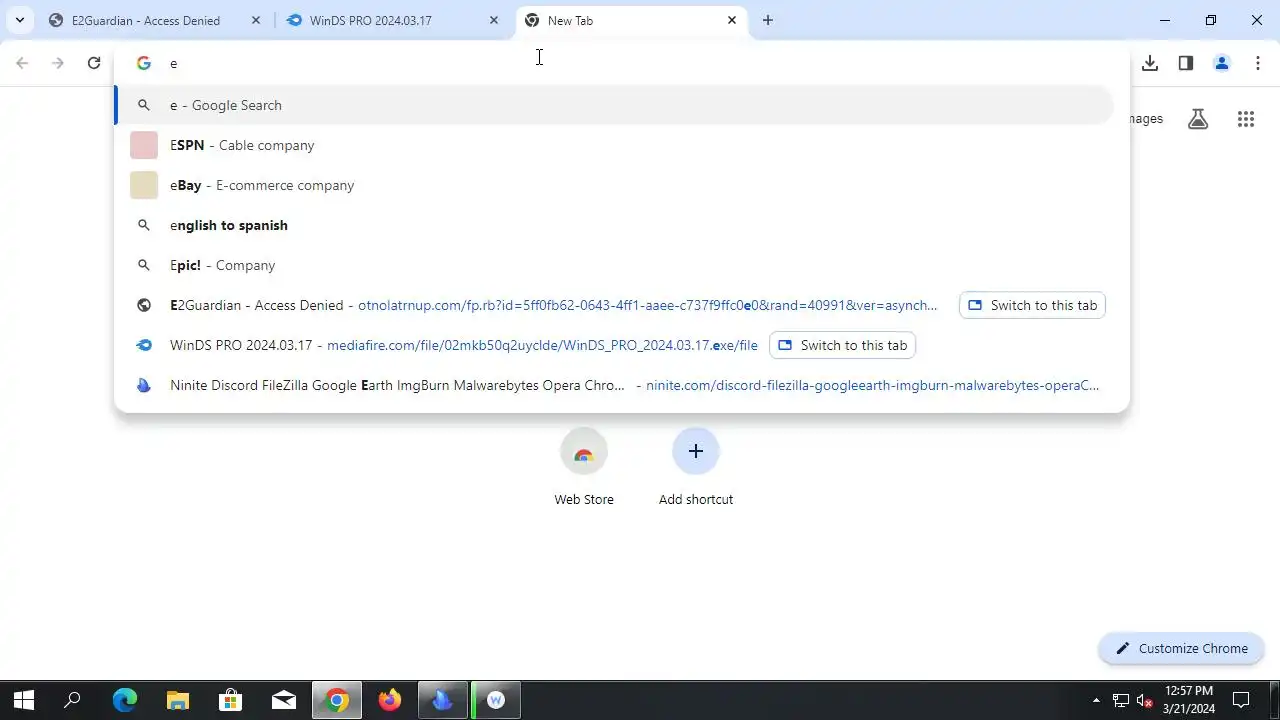Open the tab search dropdown arrow

point(19,20)
